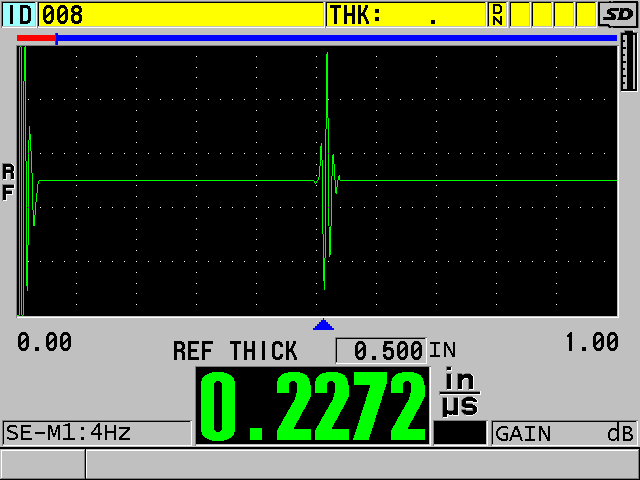This screenshot has width=640, height=480.
Task: Click the in/µs units label
Action: (461, 392)
